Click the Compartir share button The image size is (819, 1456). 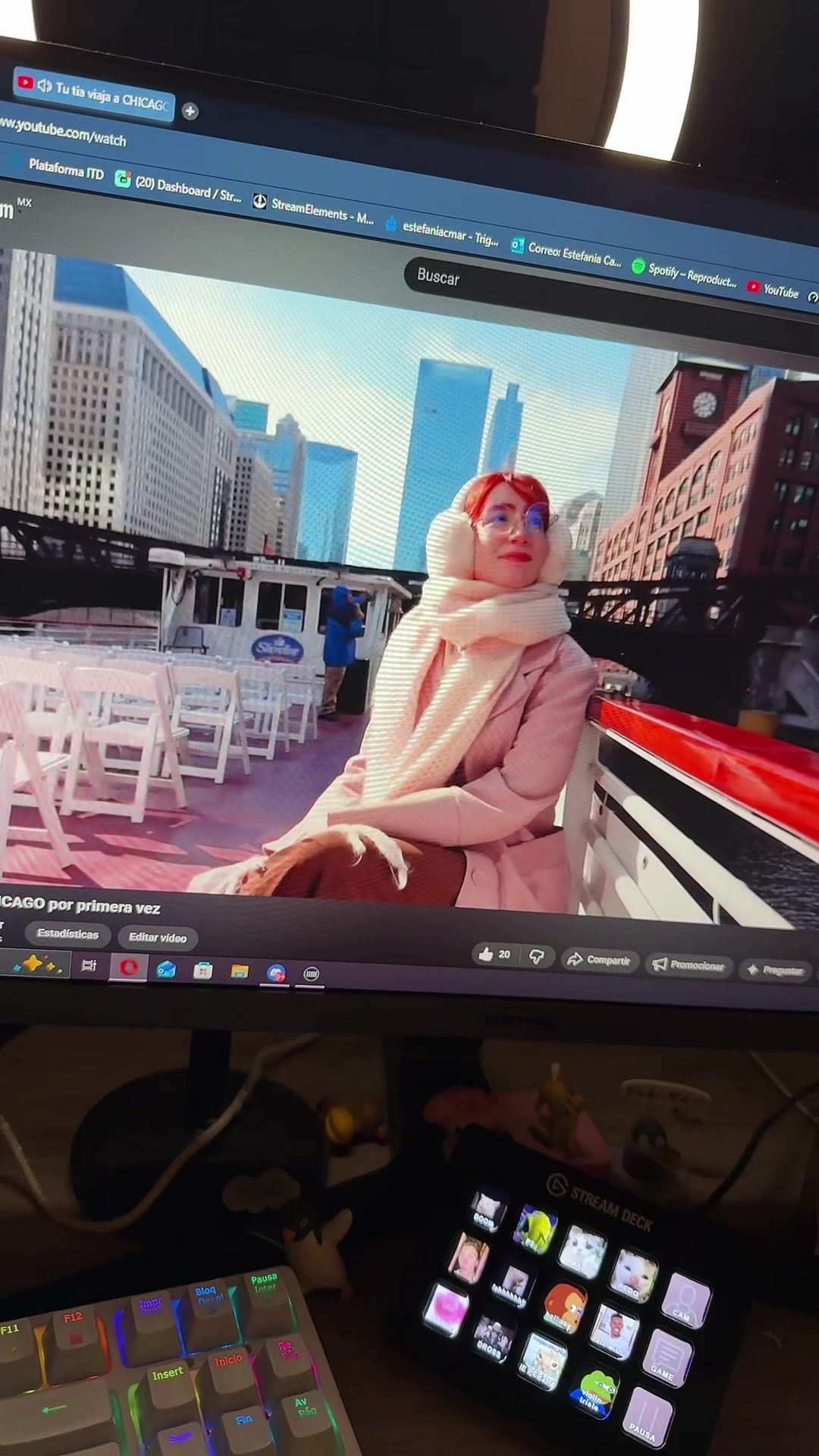pyautogui.click(x=600, y=960)
